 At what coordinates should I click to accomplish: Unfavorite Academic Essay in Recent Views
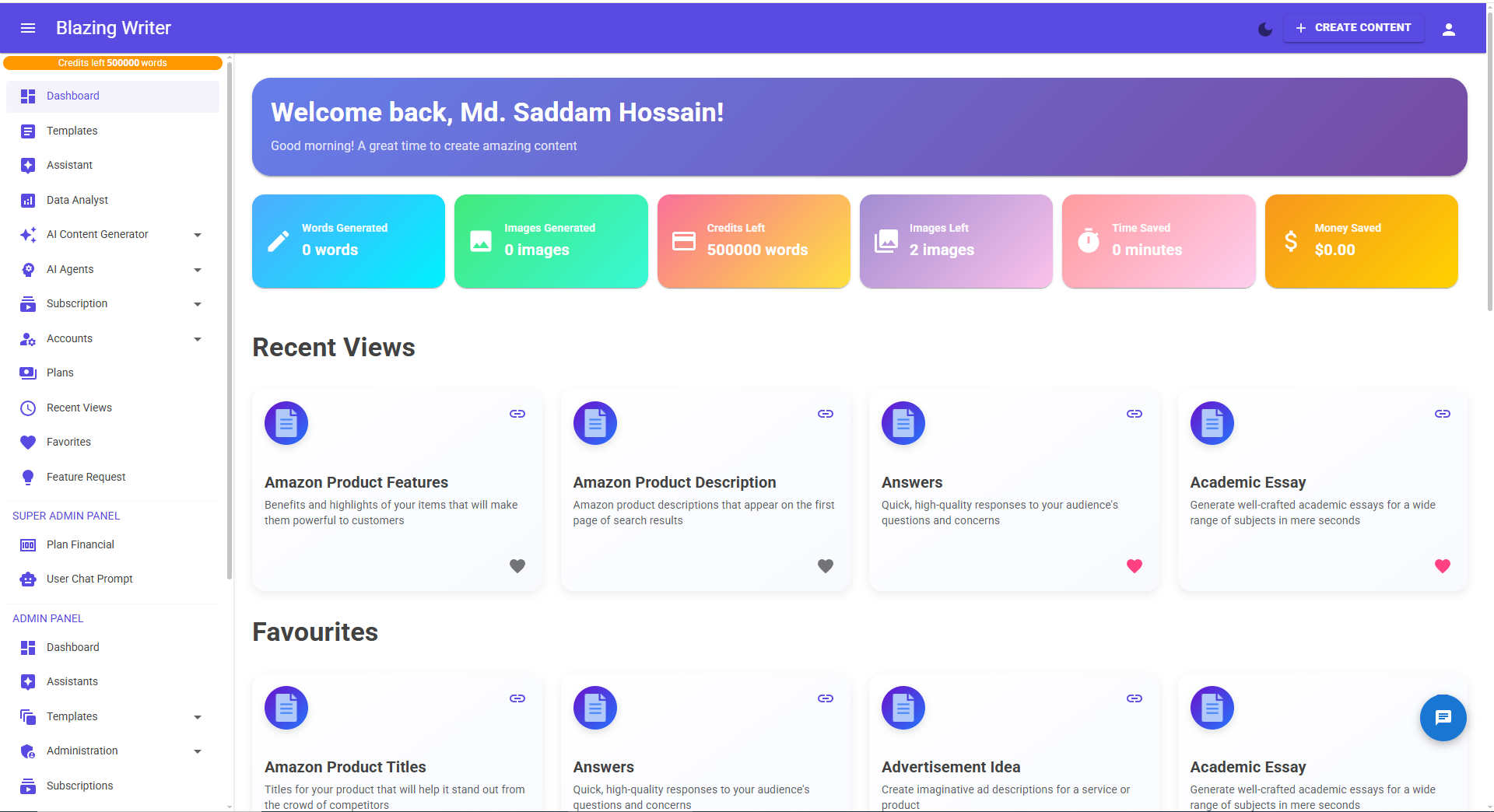(1443, 566)
